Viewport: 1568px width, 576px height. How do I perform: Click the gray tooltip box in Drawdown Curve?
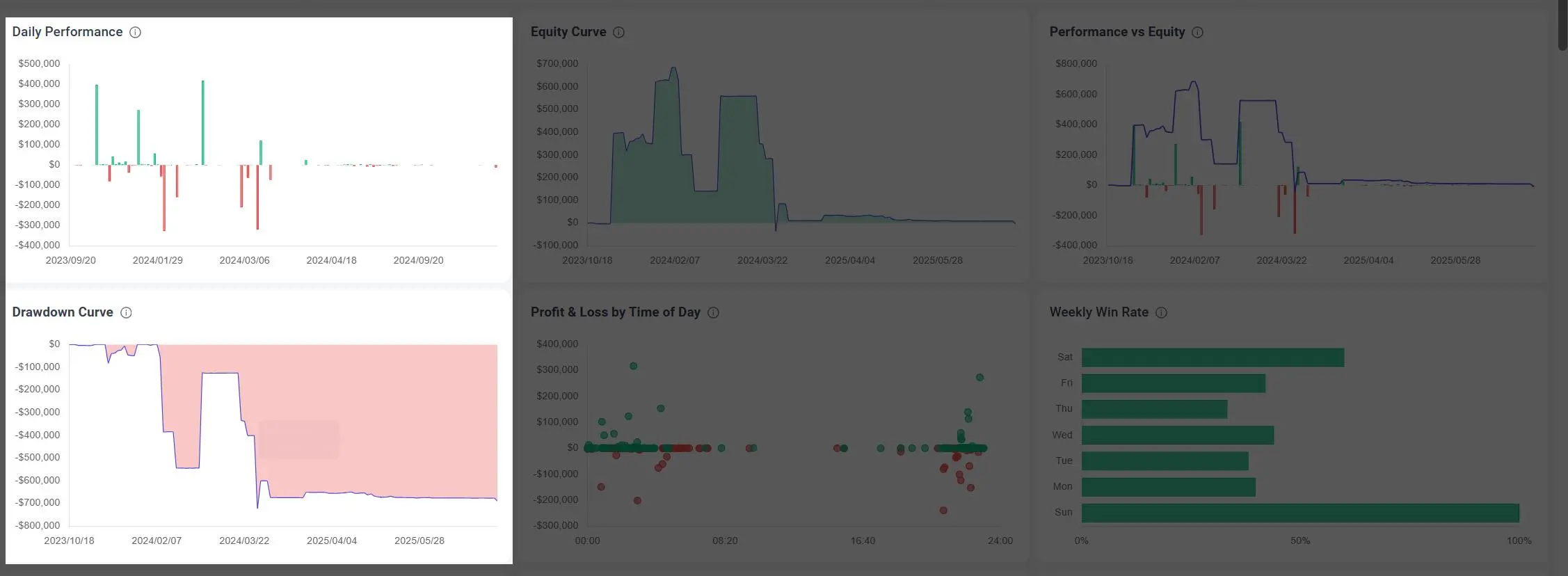(299, 440)
